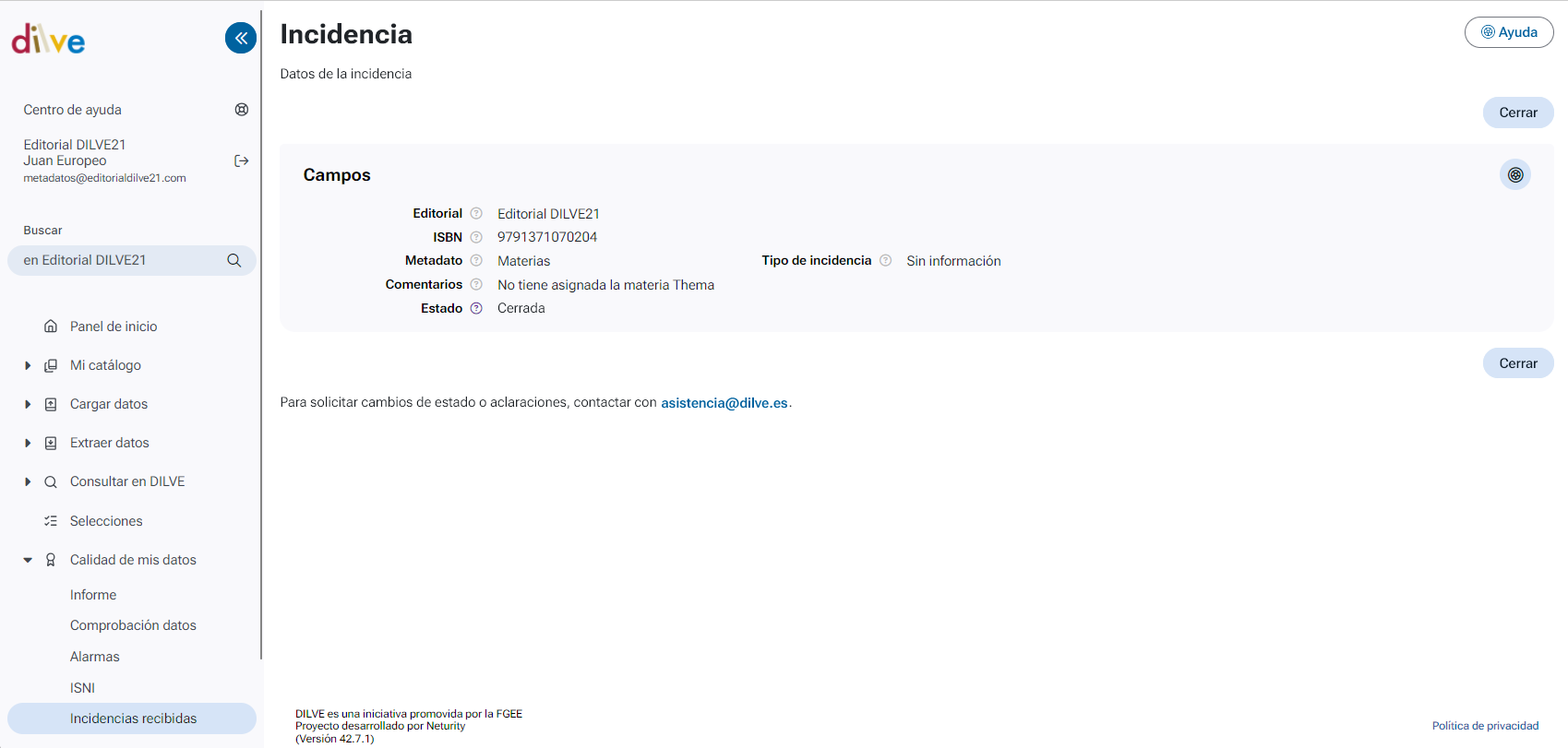Image resolution: width=1568 pixels, height=748 pixels.
Task: Go to Incidencias recibidas
Action: [x=133, y=718]
